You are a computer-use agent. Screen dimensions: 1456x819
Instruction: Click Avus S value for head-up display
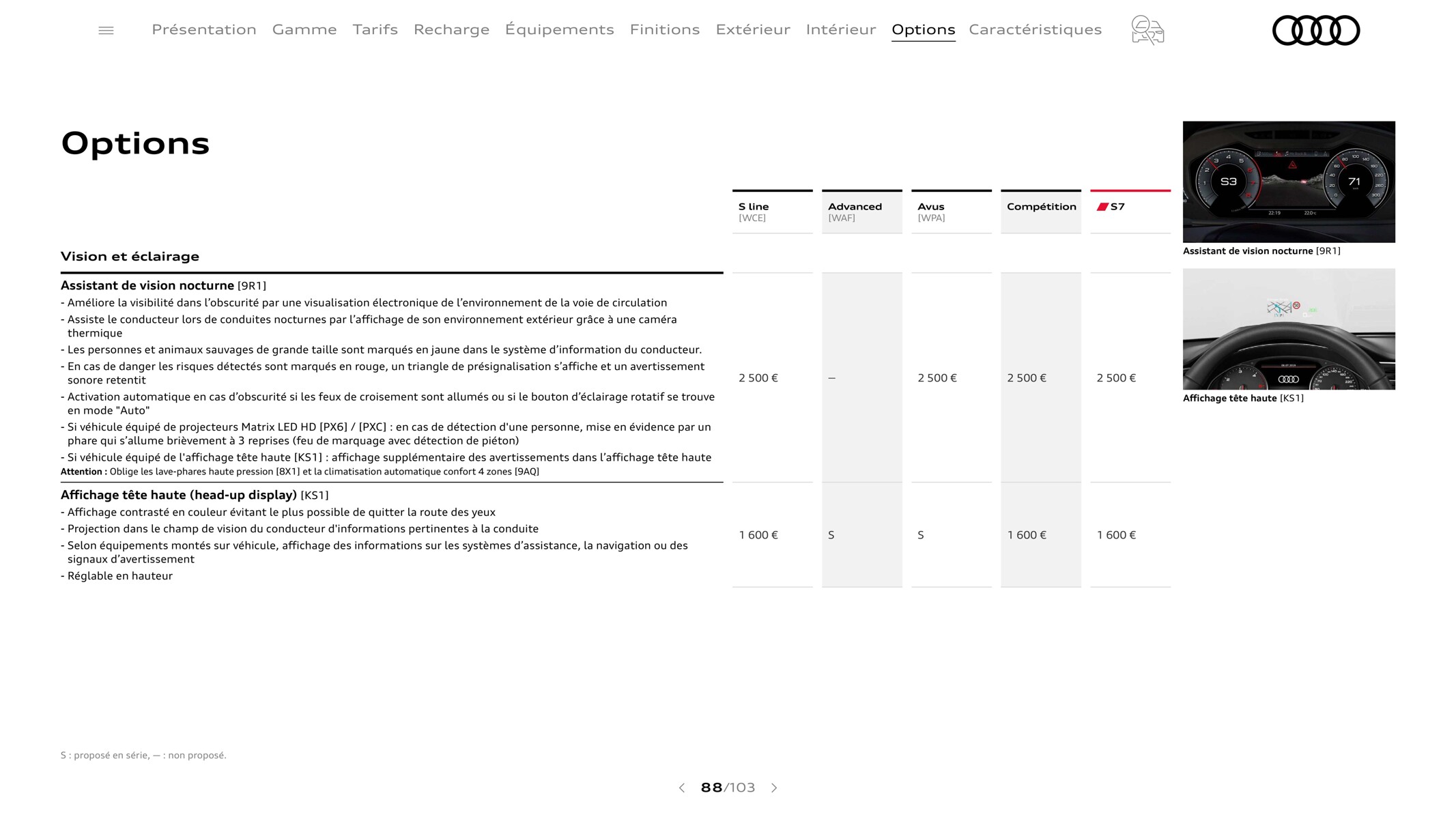[x=921, y=535]
